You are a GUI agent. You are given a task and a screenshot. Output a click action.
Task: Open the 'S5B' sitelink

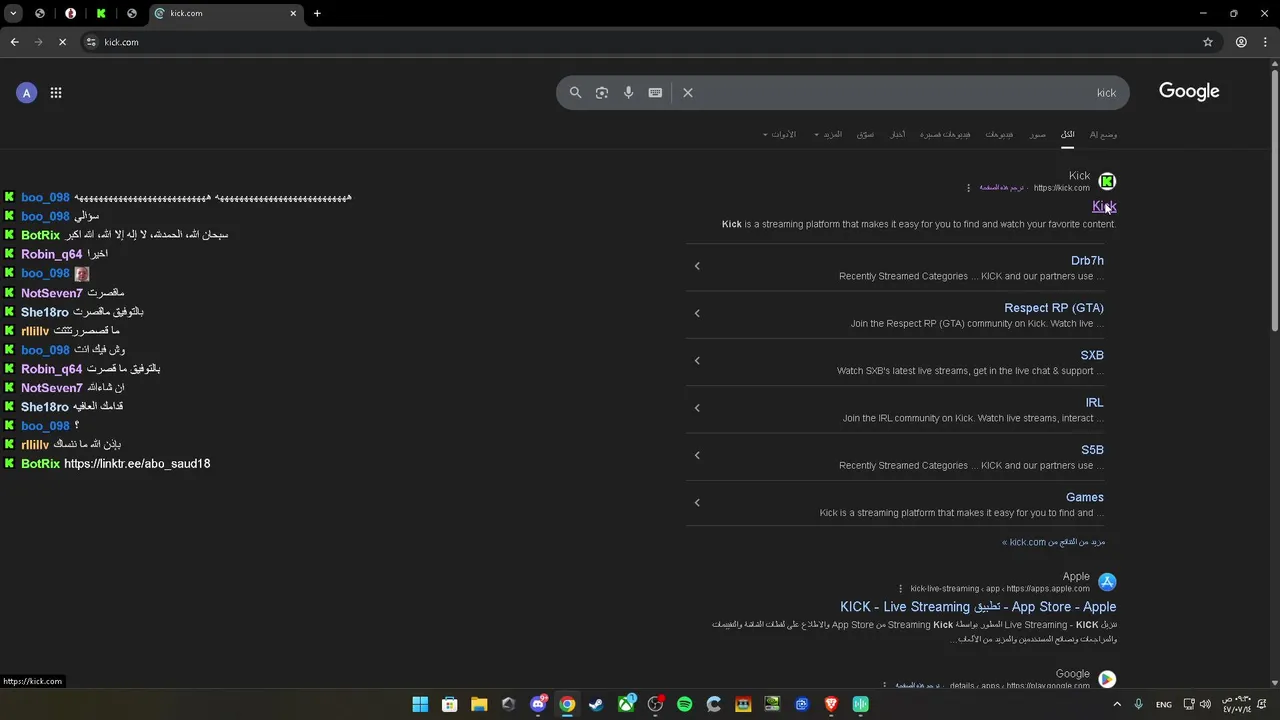1092,450
